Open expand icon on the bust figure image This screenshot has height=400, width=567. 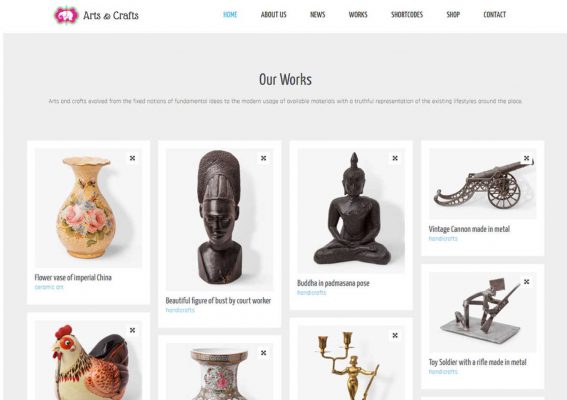coord(264,158)
